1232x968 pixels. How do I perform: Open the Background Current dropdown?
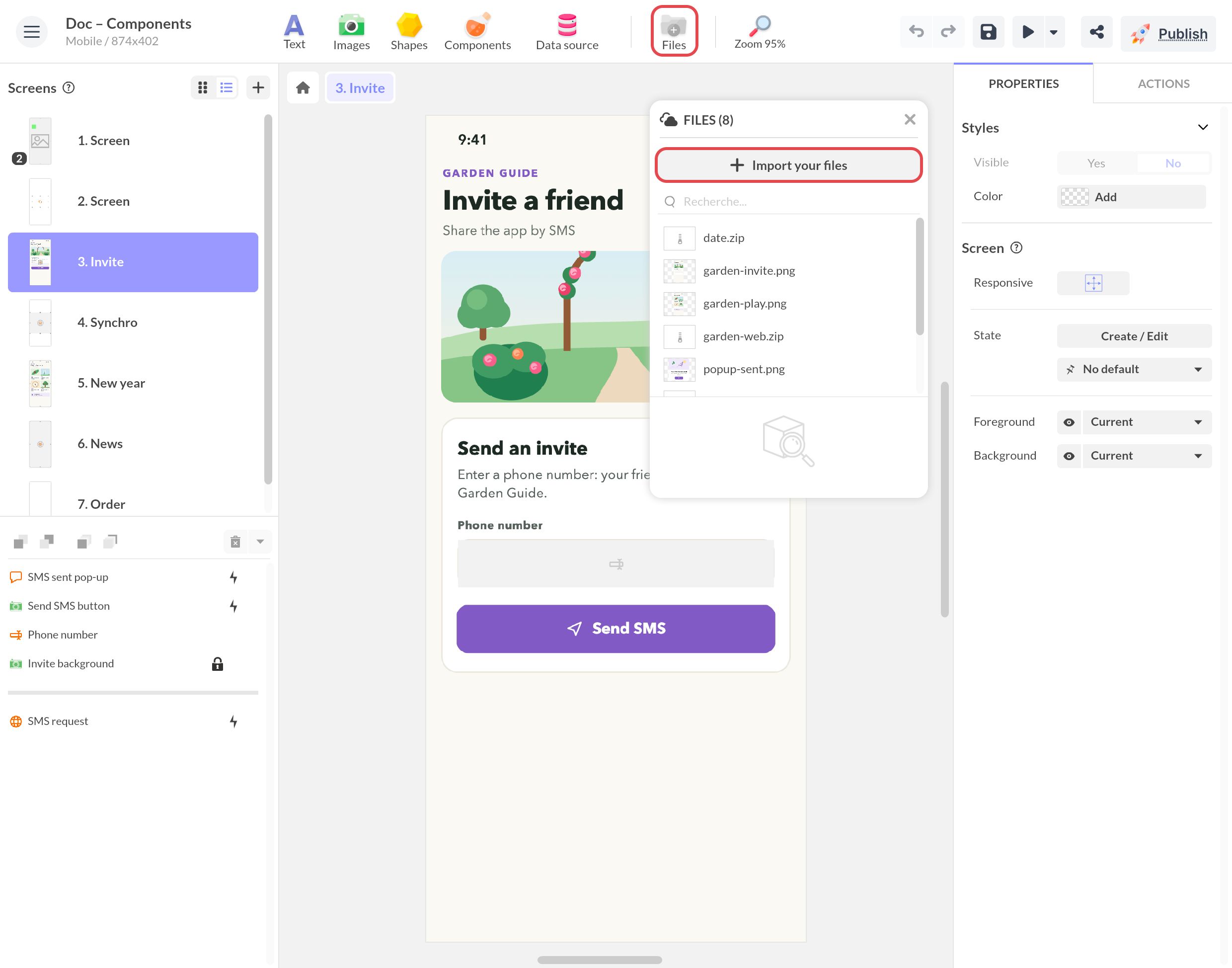tap(1147, 456)
